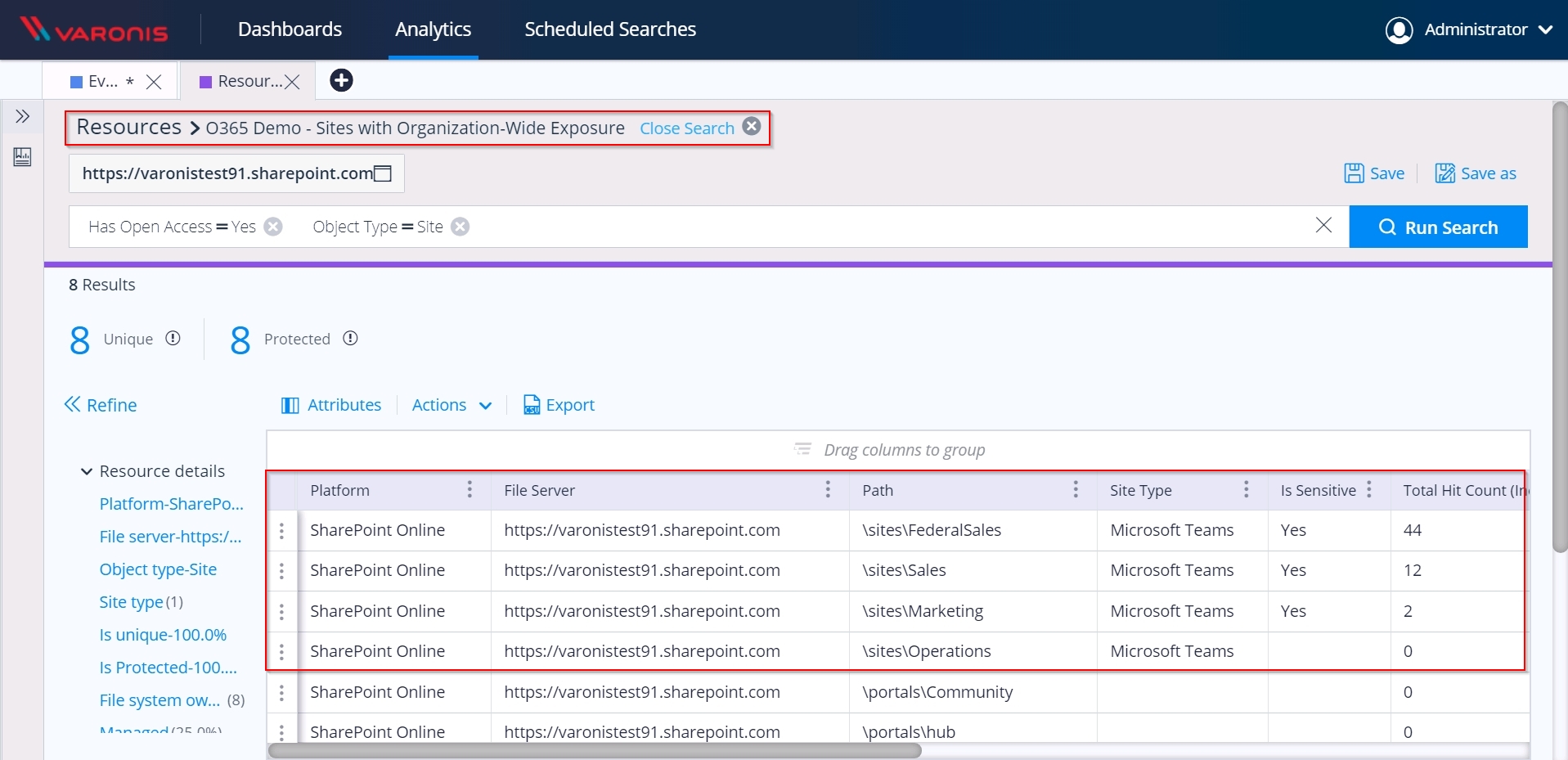Select File system ow... (8) facet

tap(172, 700)
